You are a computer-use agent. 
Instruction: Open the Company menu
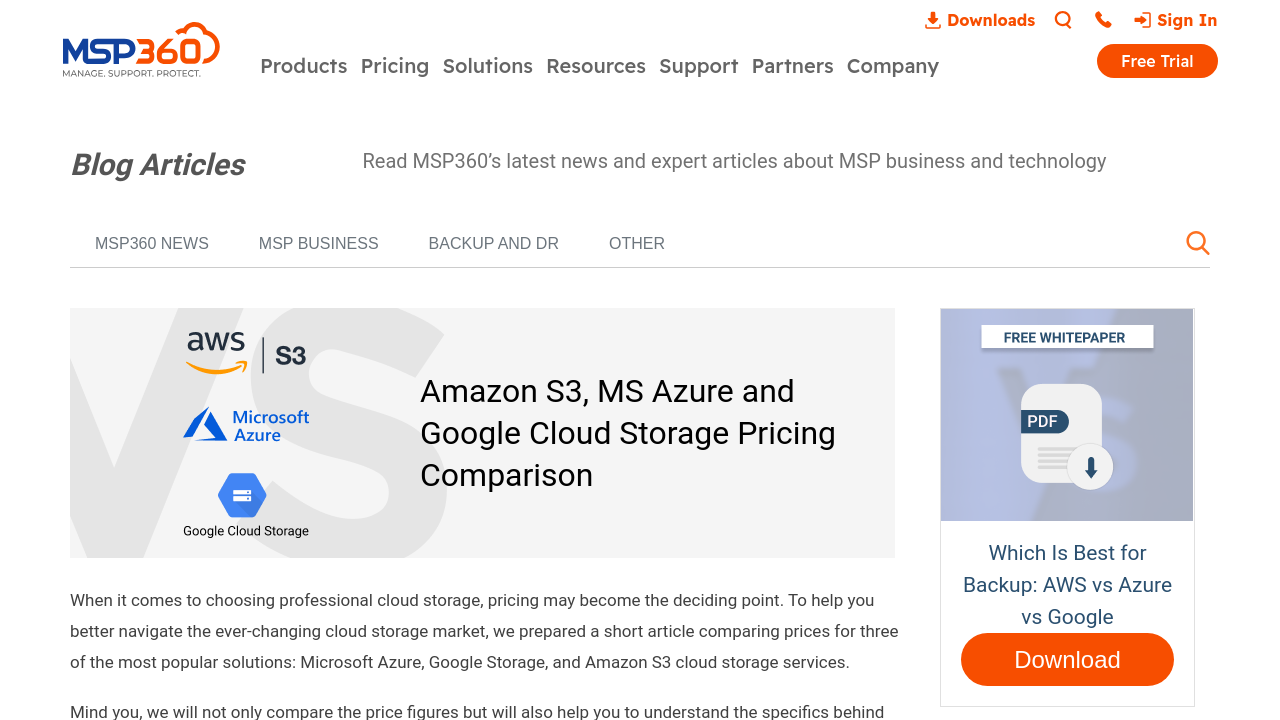[893, 66]
